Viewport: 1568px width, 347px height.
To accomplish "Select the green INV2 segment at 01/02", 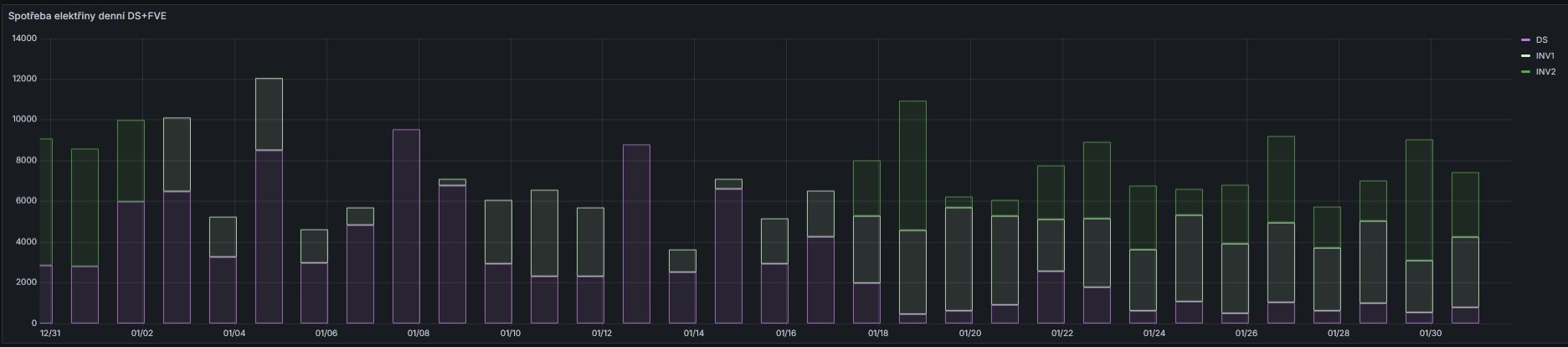I will [x=131, y=161].
